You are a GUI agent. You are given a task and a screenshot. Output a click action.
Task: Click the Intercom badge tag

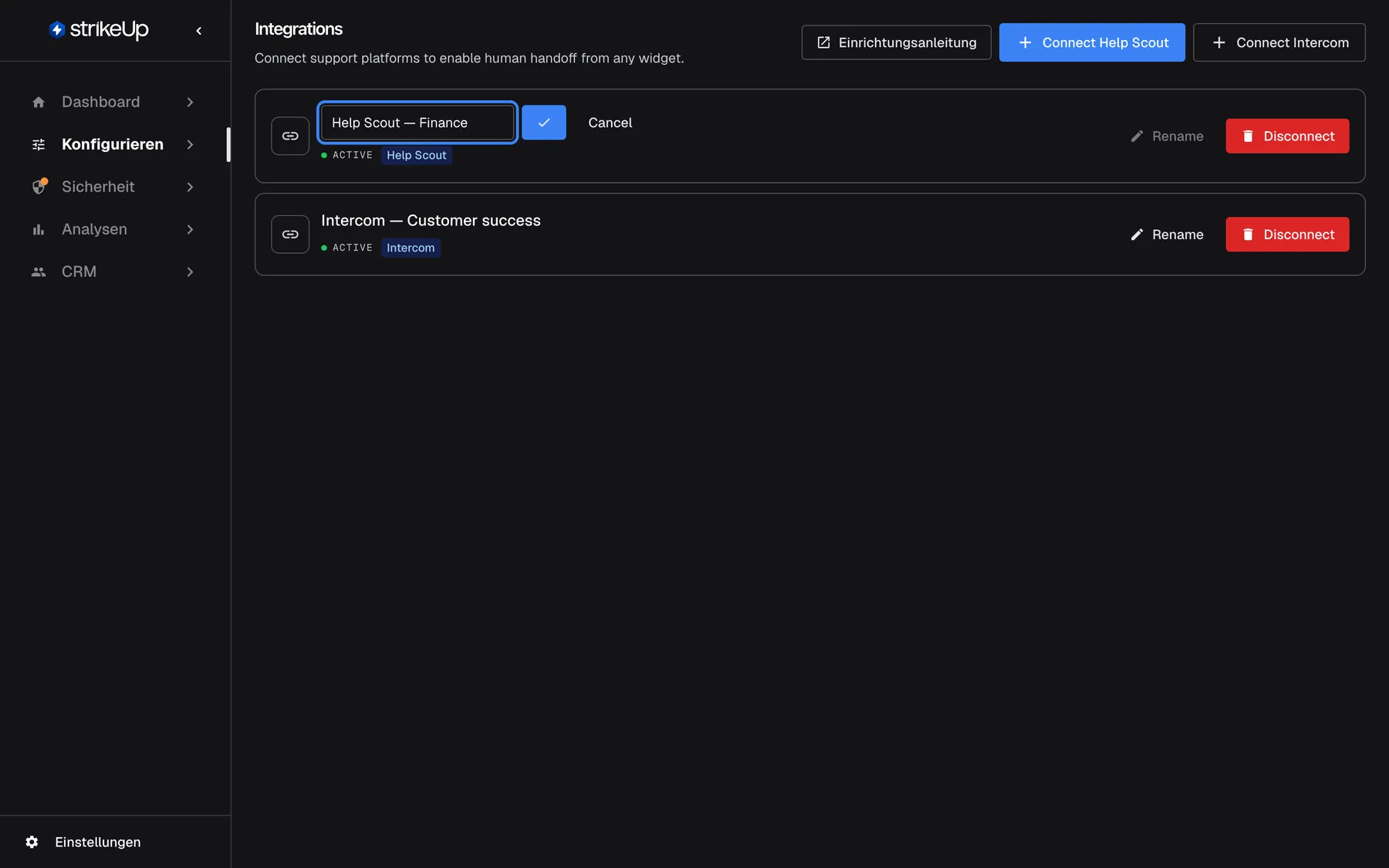tap(411, 248)
